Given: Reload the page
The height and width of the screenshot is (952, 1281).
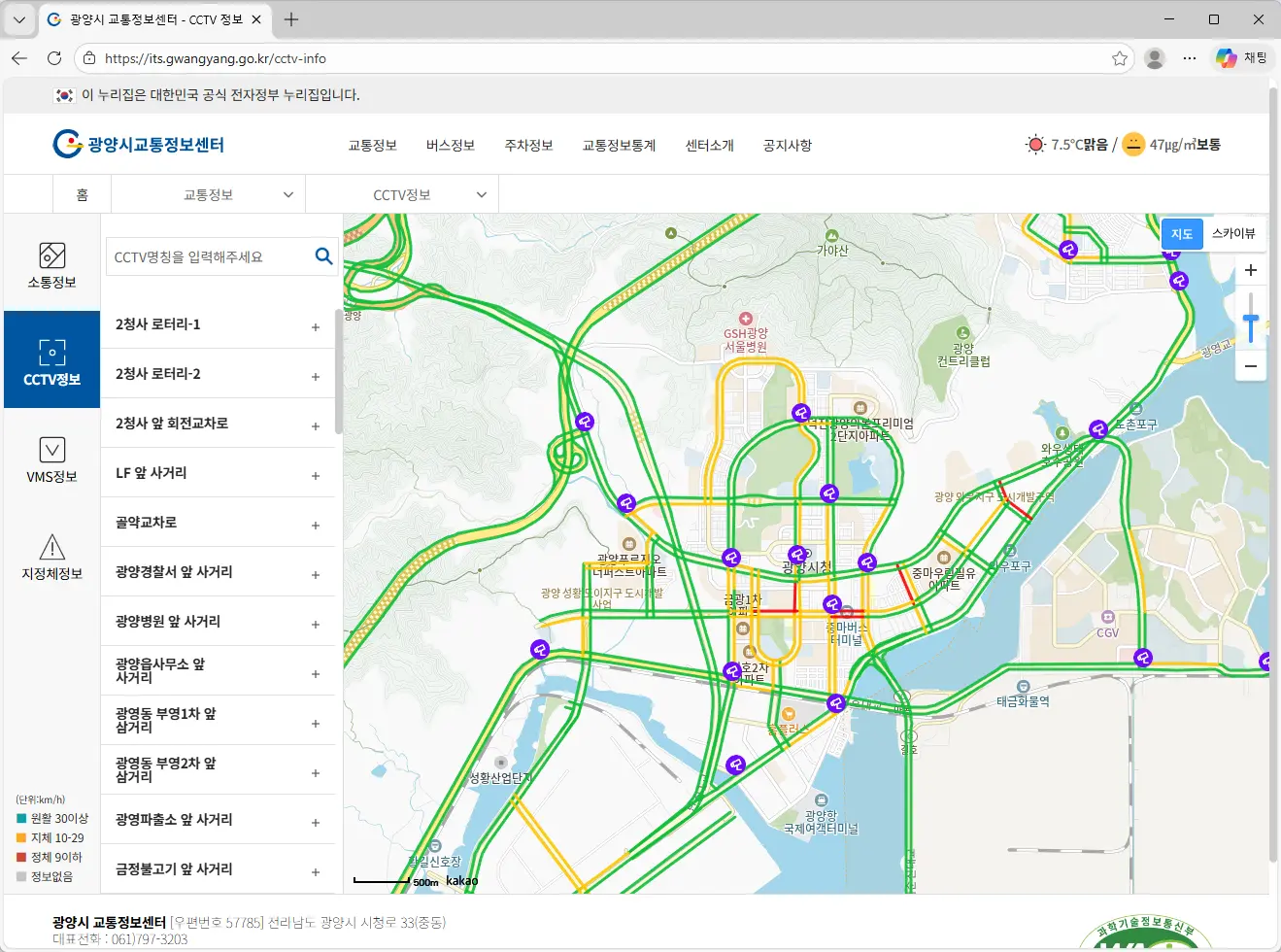Looking at the screenshot, I should coord(54,58).
